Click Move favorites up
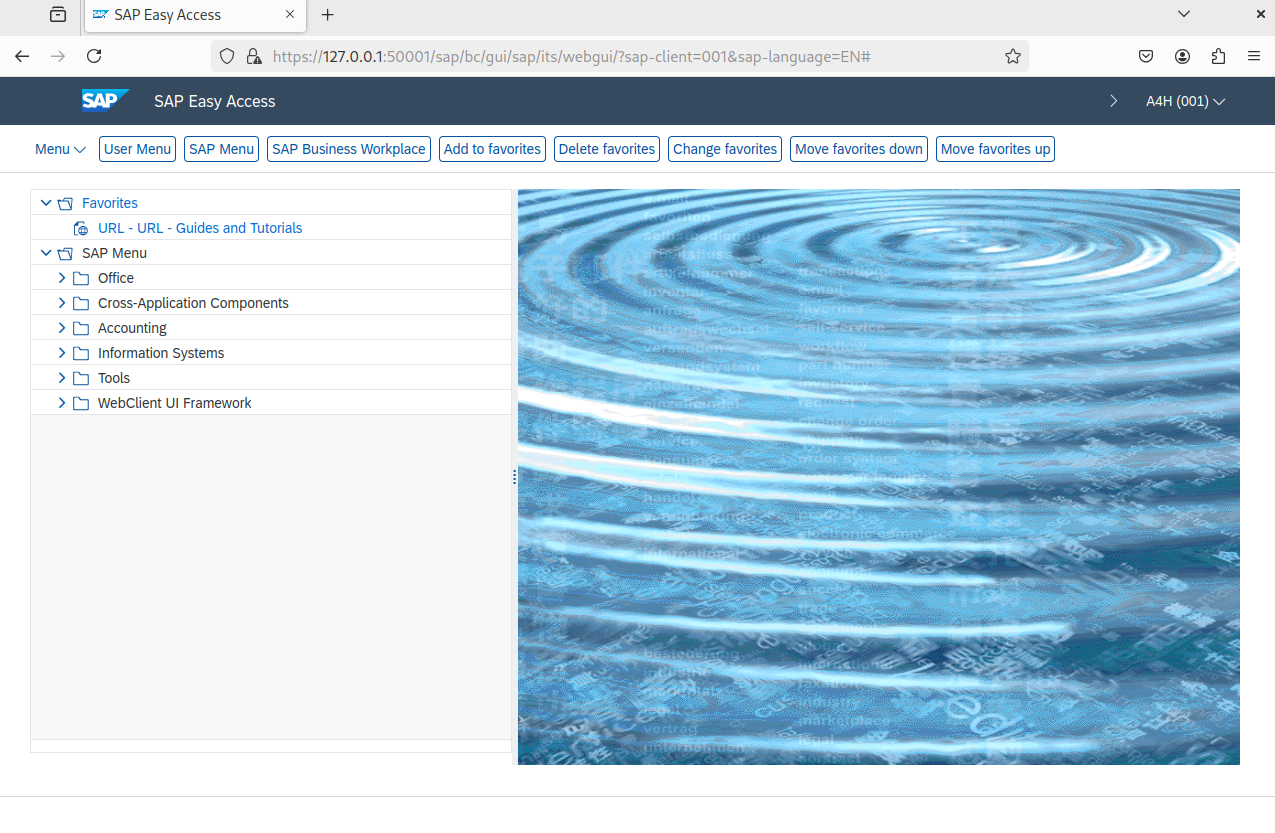 tap(996, 149)
